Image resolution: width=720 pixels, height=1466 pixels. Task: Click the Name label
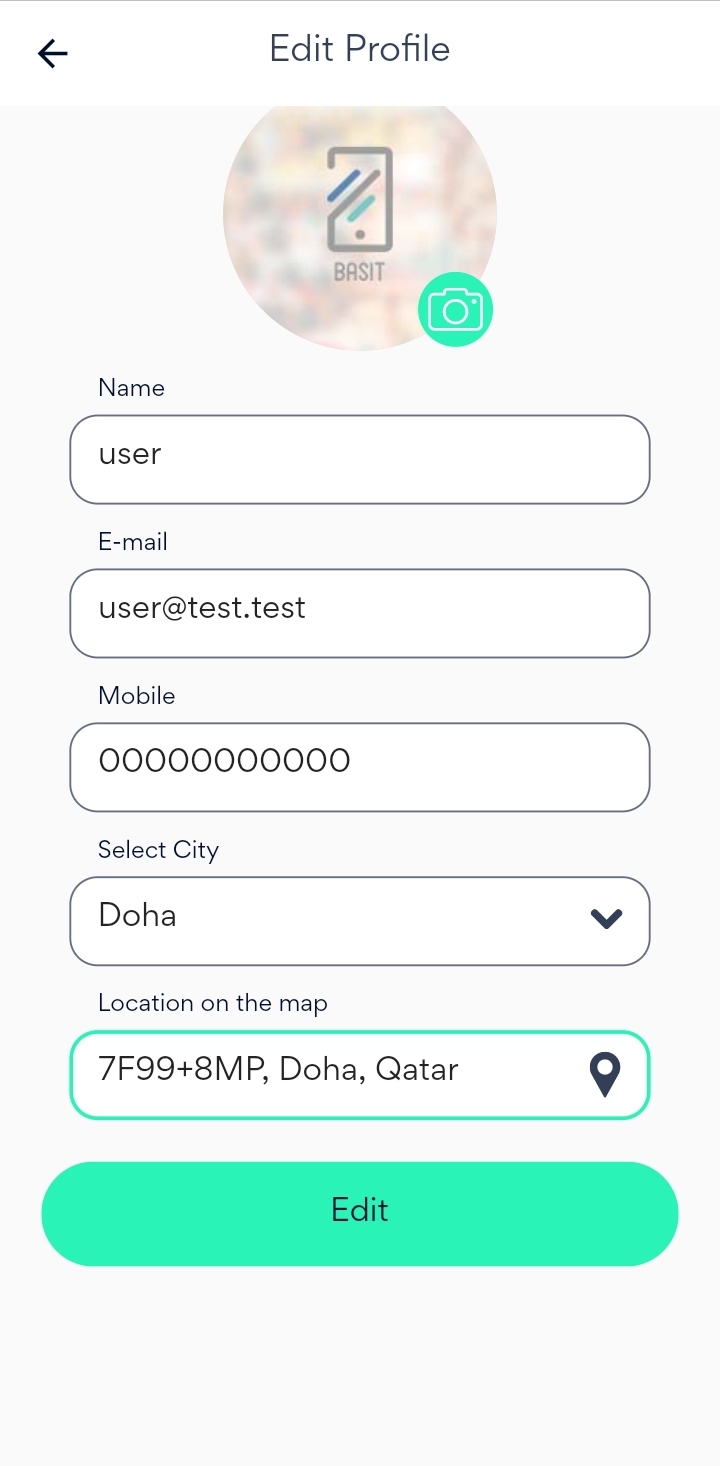[131, 388]
